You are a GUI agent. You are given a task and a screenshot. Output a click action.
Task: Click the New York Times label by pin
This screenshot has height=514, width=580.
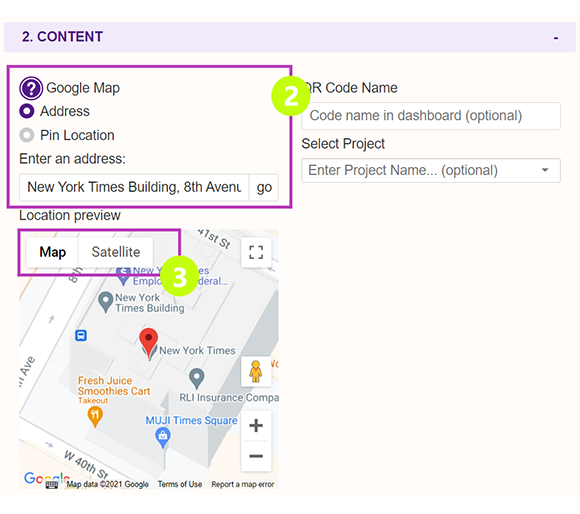[x=197, y=351]
